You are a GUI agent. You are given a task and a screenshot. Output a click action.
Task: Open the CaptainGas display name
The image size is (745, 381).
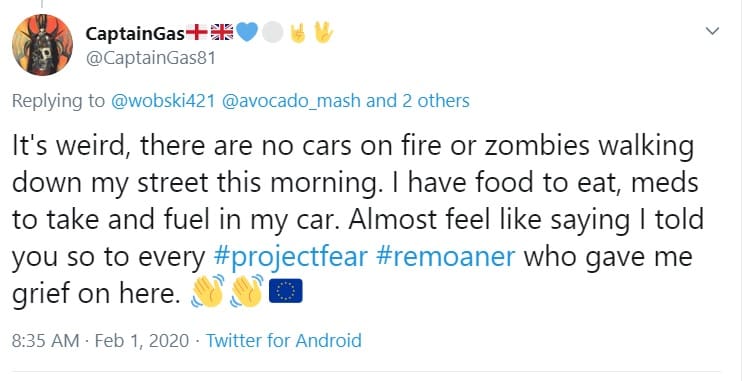pyautogui.click(x=135, y=33)
